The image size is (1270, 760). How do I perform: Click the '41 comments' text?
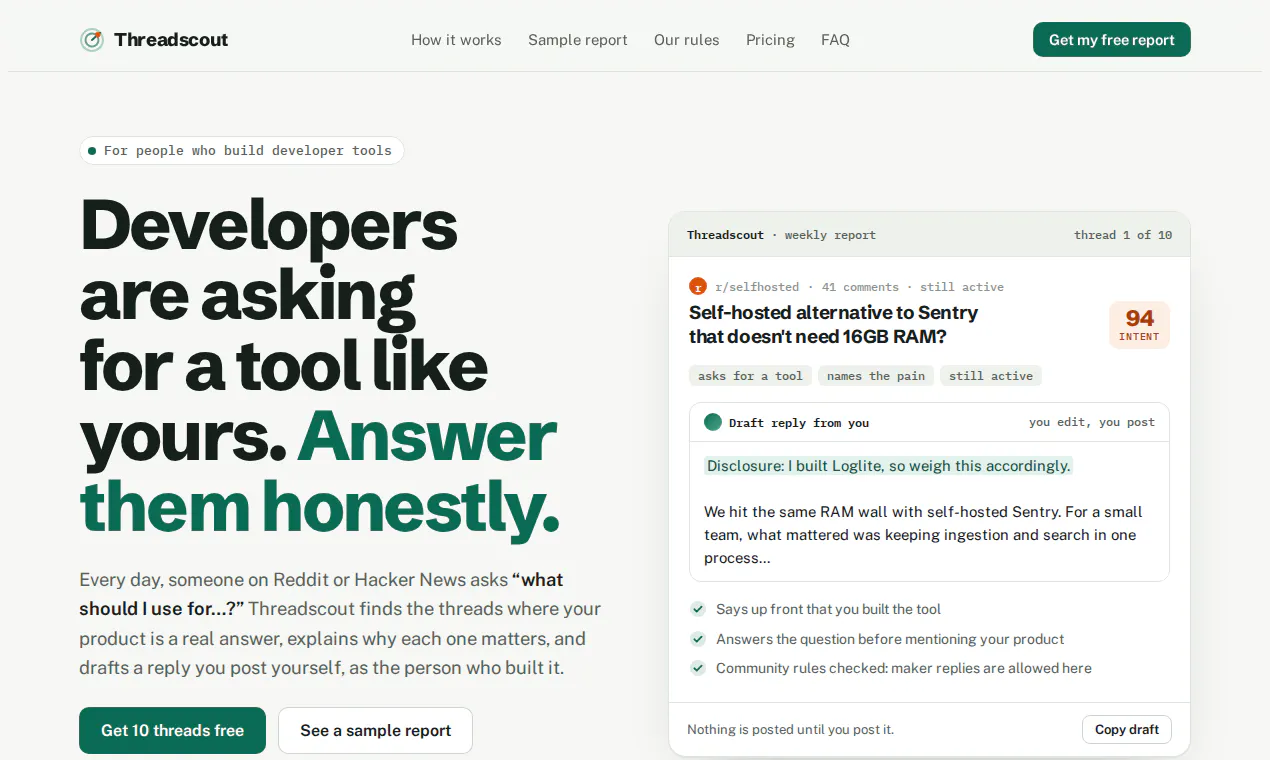[x=860, y=287]
